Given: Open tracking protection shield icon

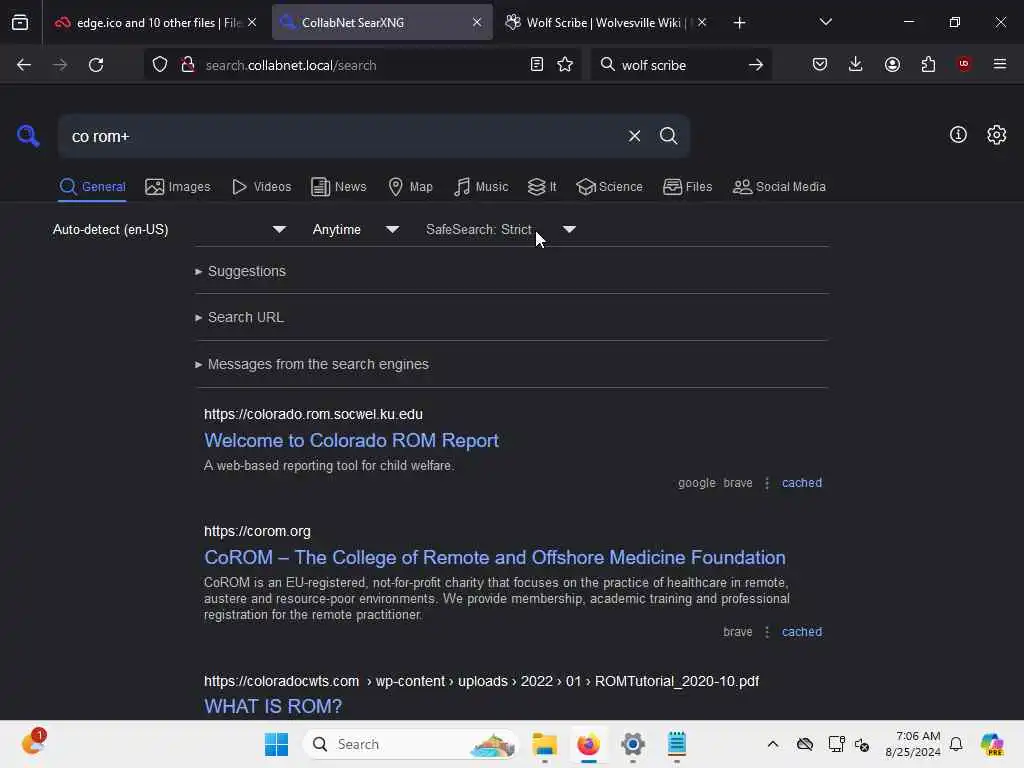Looking at the screenshot, I should coord(160,65).
